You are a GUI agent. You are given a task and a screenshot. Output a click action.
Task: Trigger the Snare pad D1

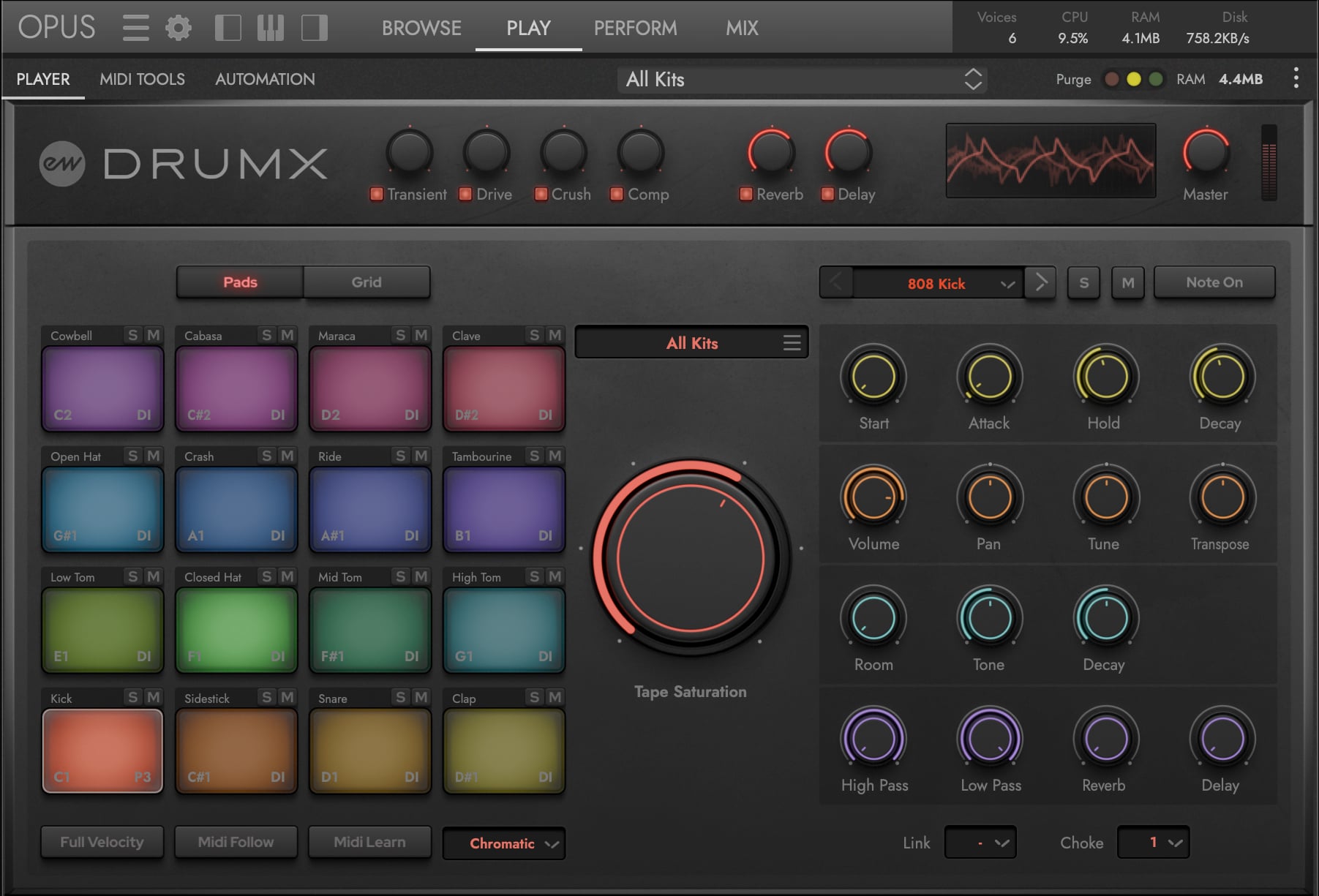(370, 750)
